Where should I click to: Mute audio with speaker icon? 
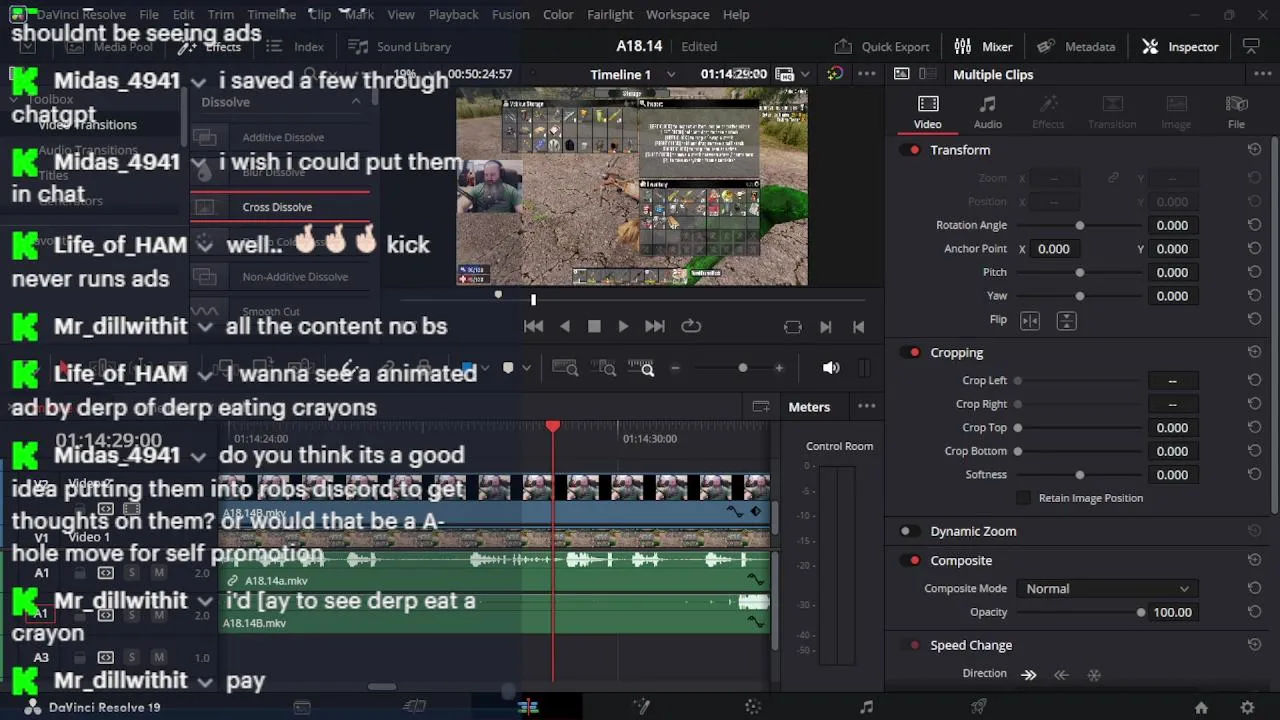click(831, 368)
